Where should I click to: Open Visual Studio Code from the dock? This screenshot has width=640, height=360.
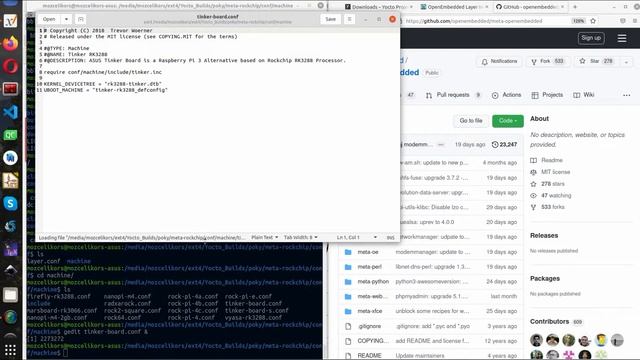11,112
